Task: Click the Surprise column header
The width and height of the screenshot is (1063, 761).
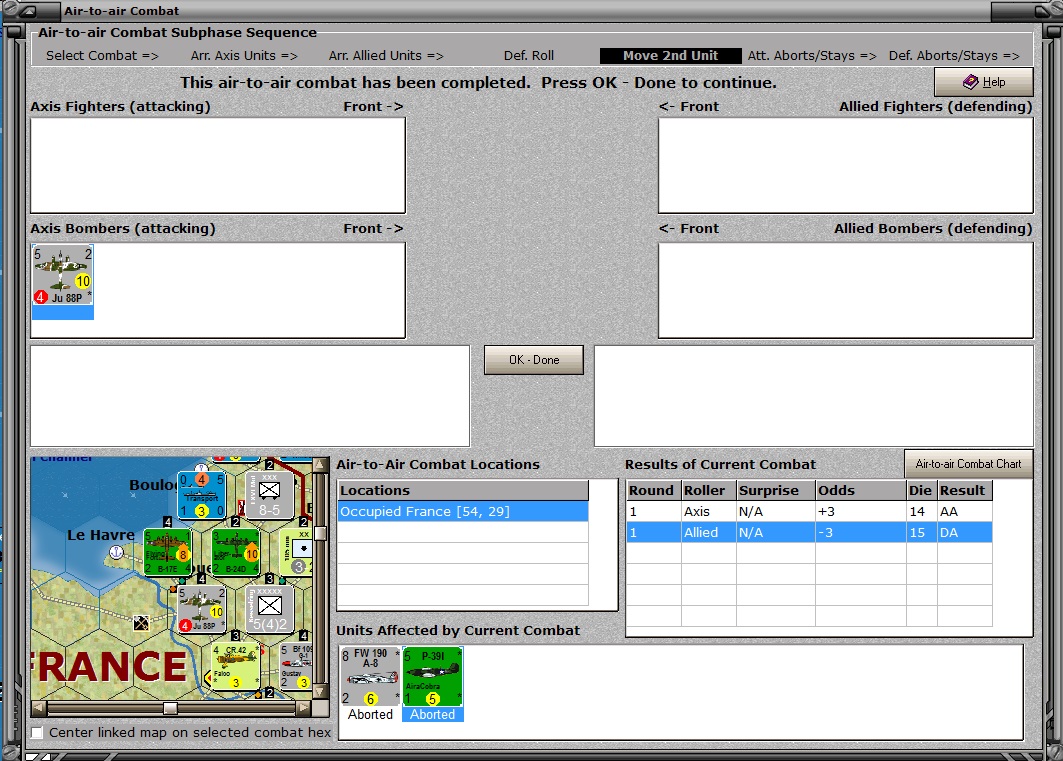Action: [x=776, y=490]
